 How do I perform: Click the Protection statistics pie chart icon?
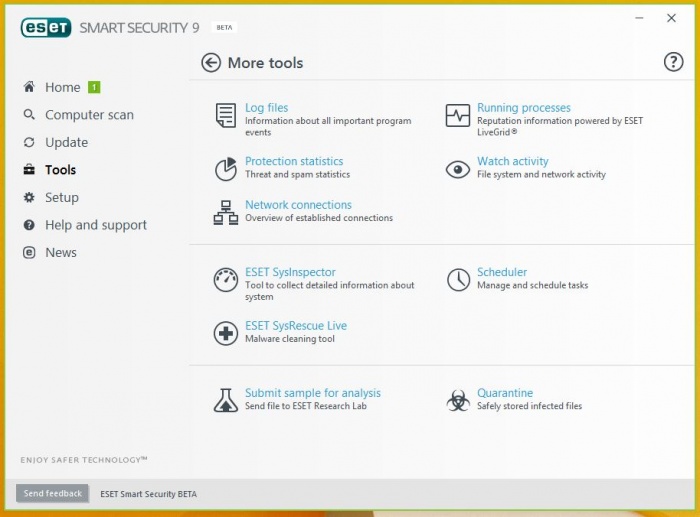click(226, 169)
